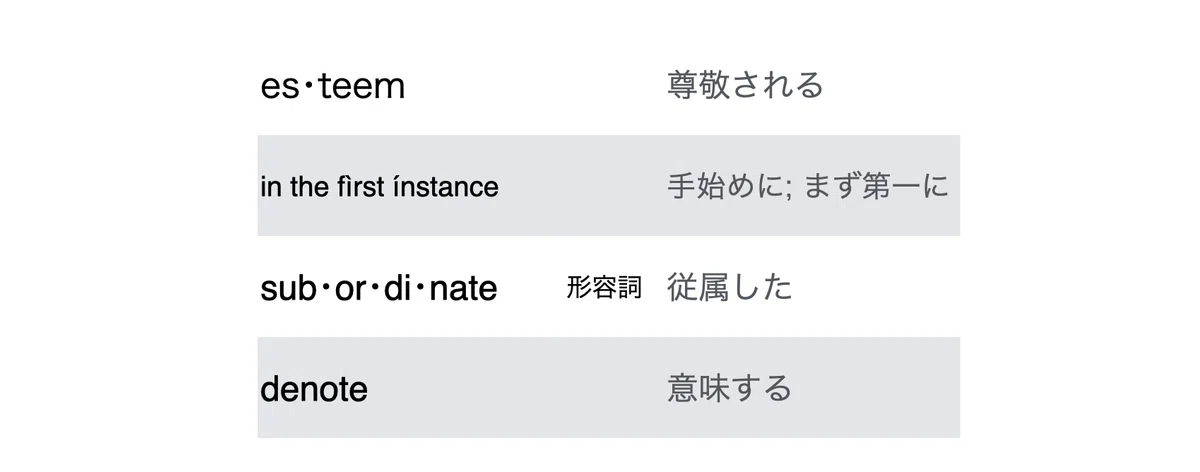Click the syllable nate in sub·or·di·nate
Screen dimensions: 1200x472
coord(463,289)
